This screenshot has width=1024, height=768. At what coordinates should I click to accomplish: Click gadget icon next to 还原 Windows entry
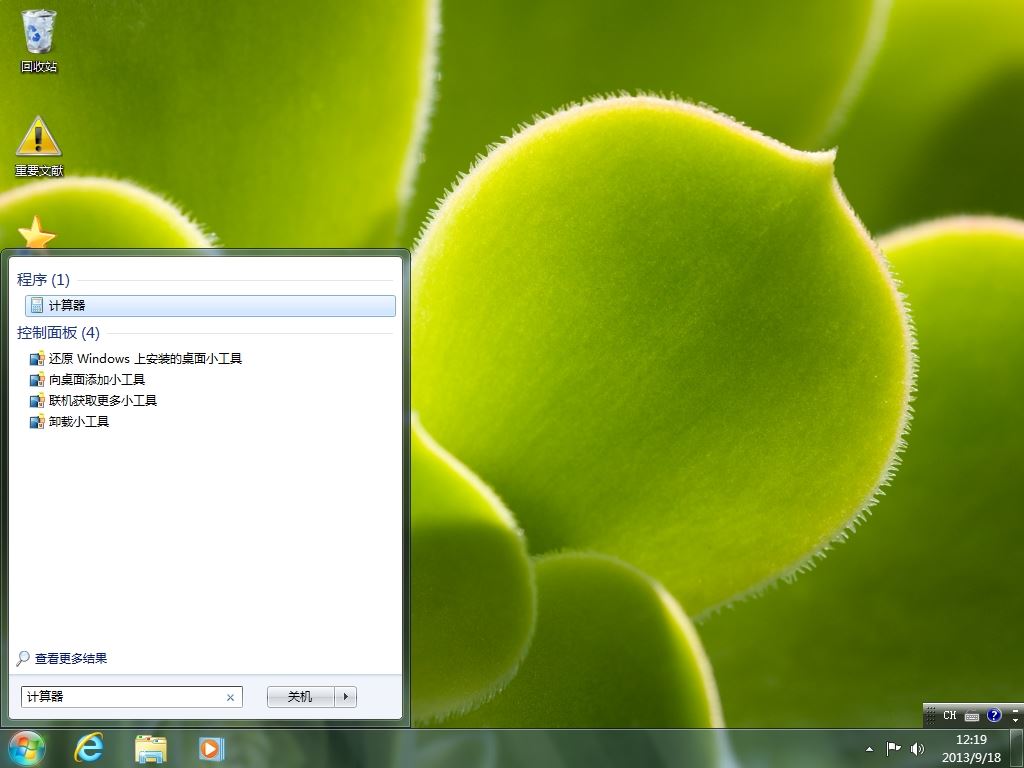37,359
